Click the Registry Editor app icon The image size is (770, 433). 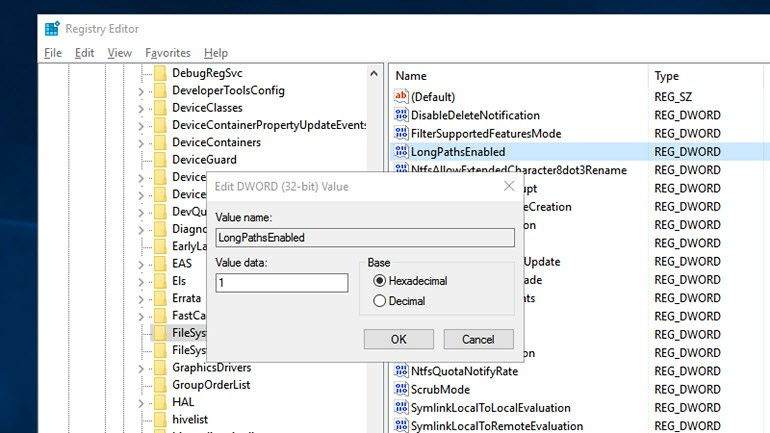click(52, 29)
